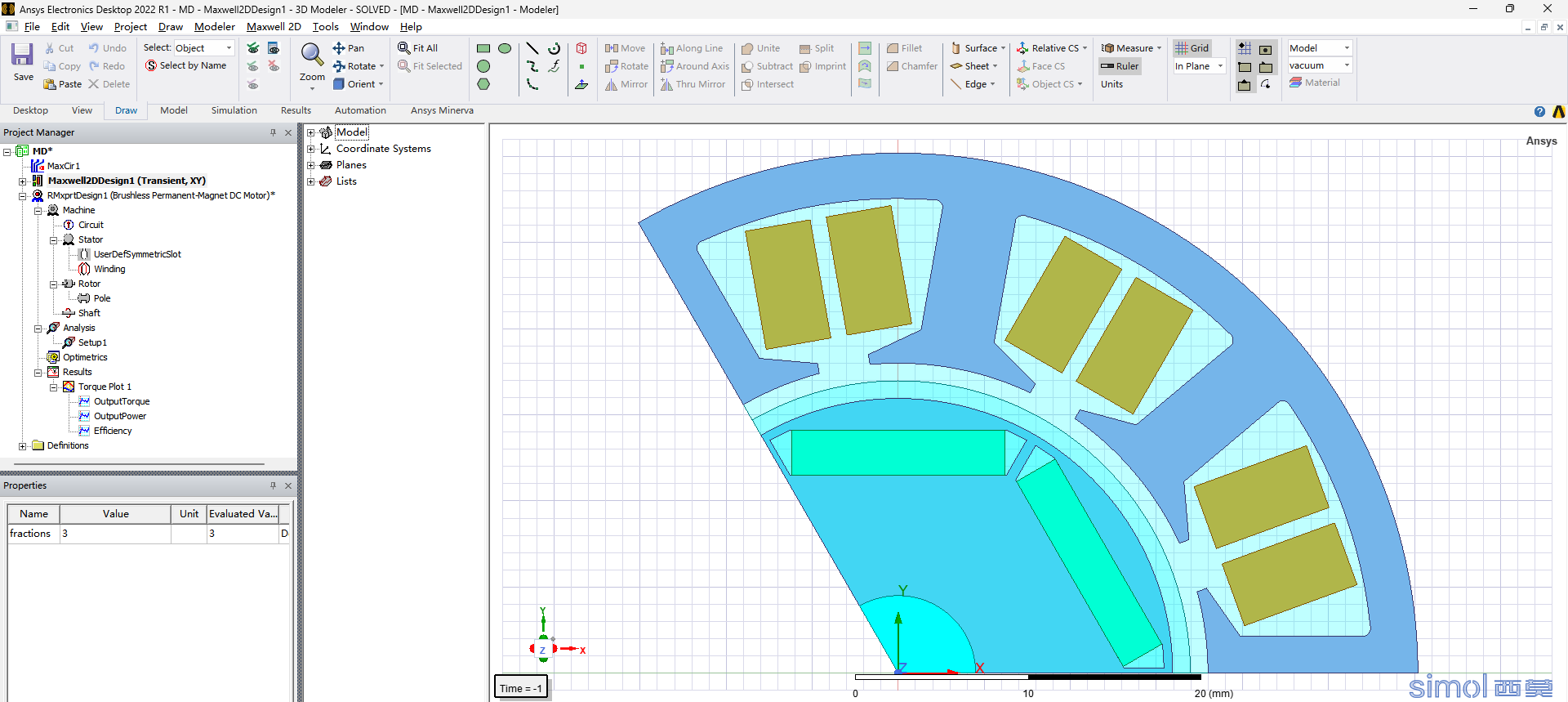Click the Edge button

pyautogui.click(x=973, y=84)
